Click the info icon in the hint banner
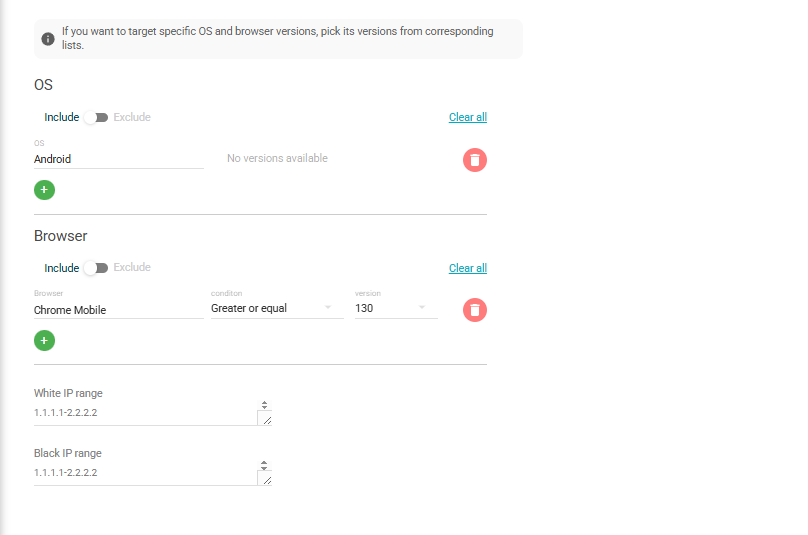 [48, 39]
